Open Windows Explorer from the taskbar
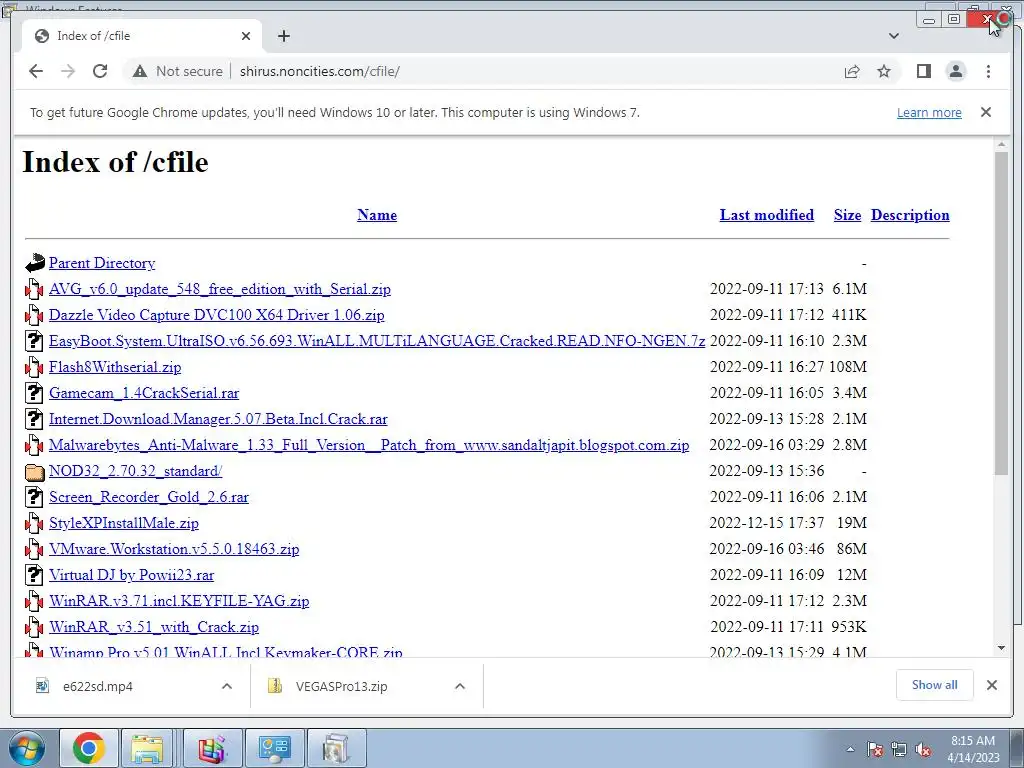 (147, 748)
